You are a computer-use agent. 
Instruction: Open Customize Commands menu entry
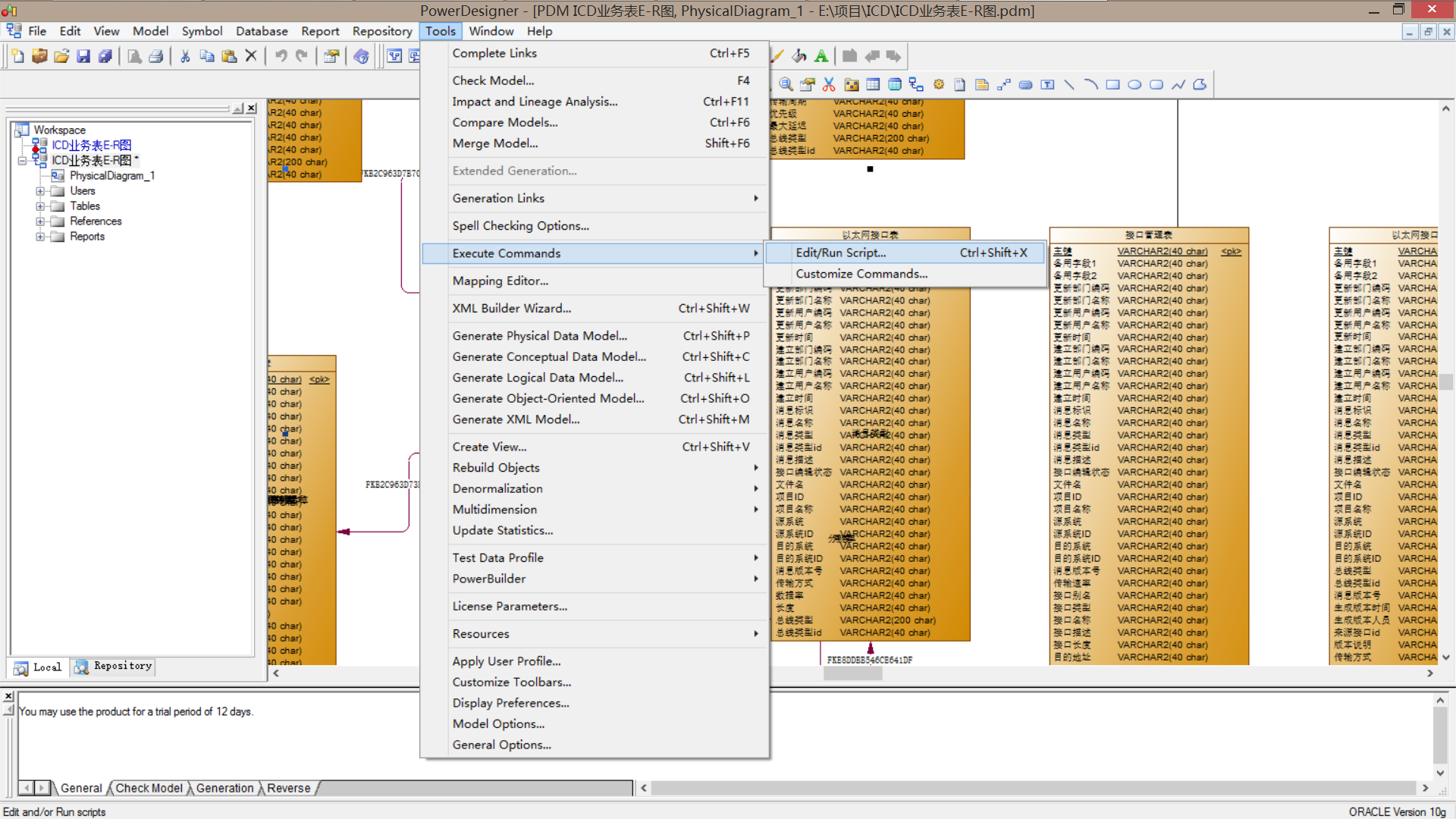coord(861,274)
